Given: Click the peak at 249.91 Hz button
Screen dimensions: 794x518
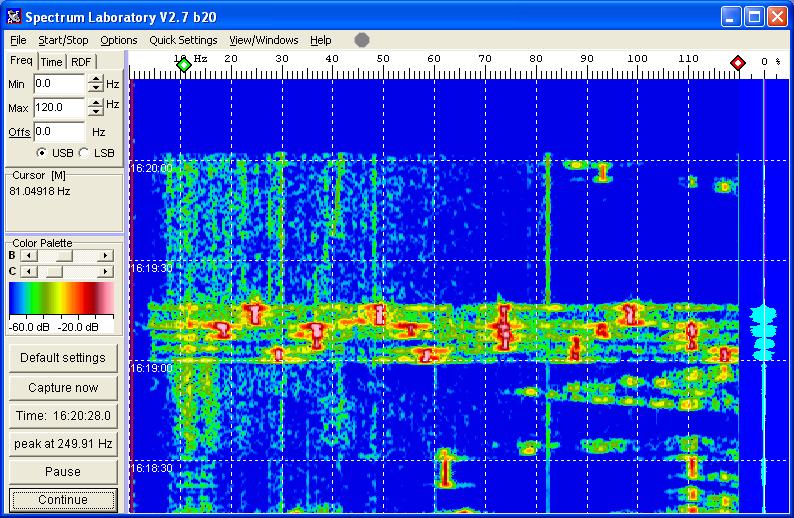Looking at the screenshot, I should coord(63,444).
